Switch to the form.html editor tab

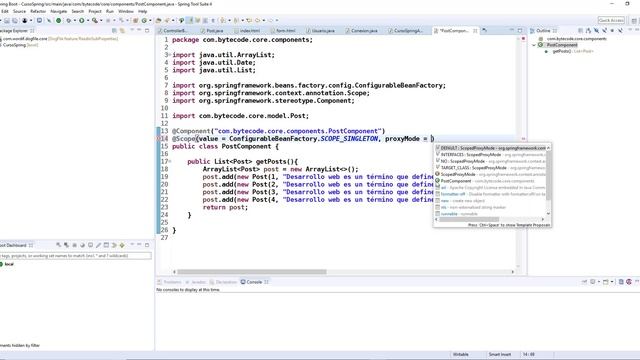pos(283,31)
